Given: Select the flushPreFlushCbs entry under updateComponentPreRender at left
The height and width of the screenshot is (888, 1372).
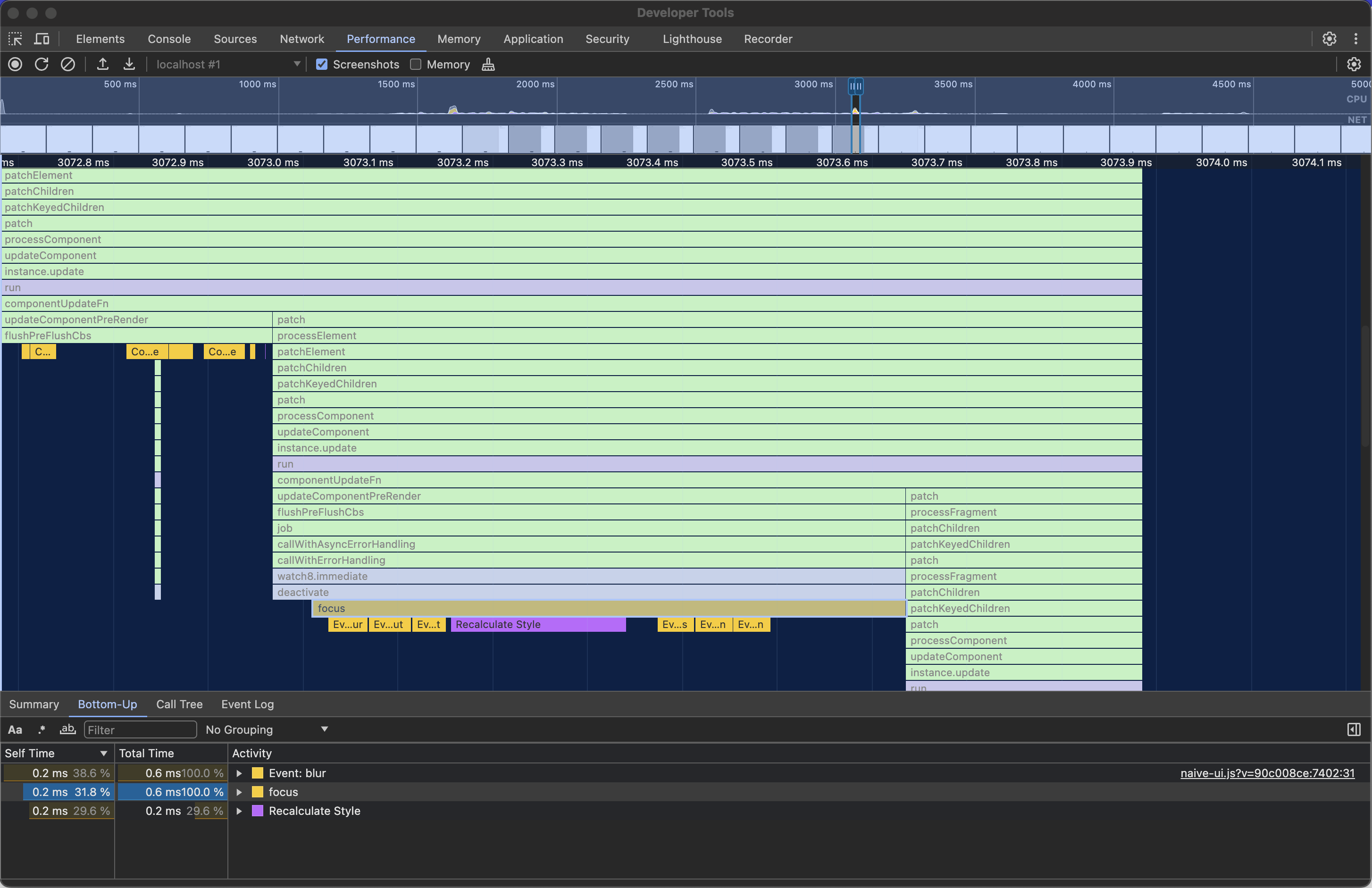Looking at the screenshot, I should (137, 335).
